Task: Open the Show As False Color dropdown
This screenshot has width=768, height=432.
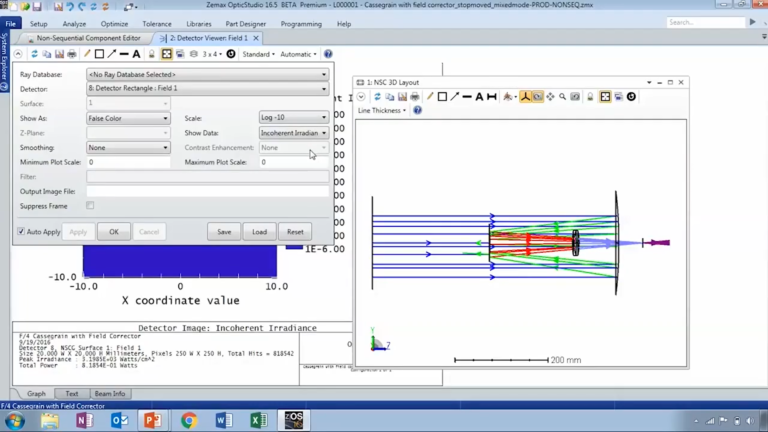Action: pos(128,118)
